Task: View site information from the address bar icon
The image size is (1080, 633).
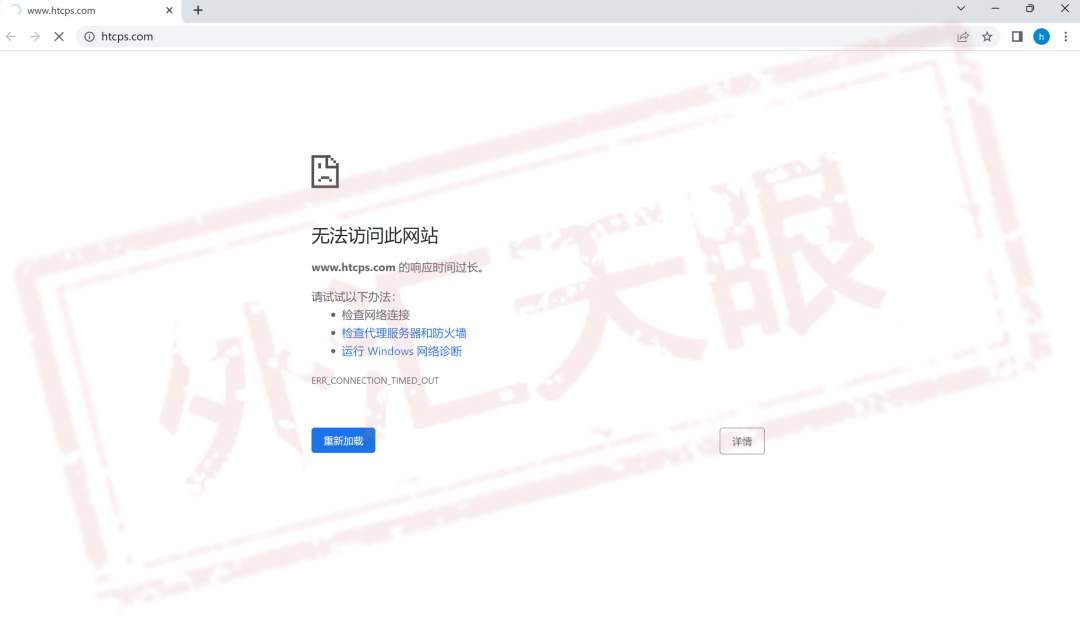Action: (x=89, y=36)
